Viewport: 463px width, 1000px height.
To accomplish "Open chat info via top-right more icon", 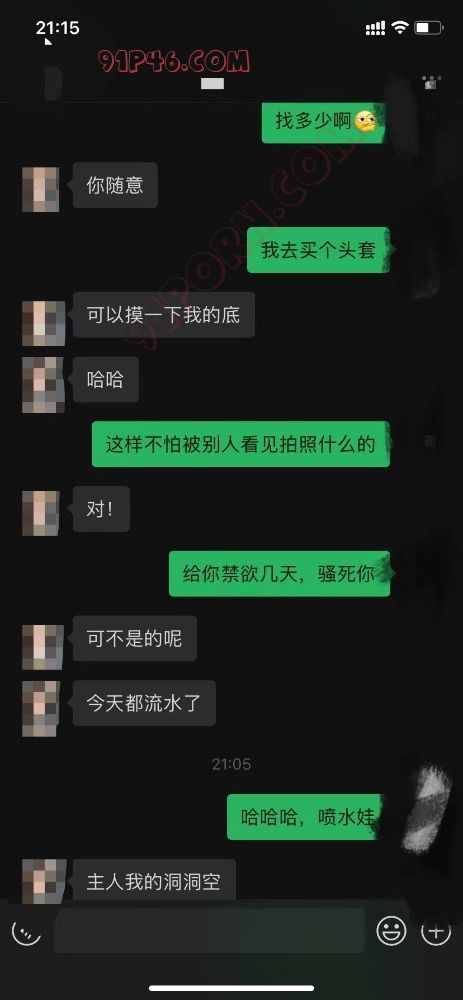I will 432,82.
